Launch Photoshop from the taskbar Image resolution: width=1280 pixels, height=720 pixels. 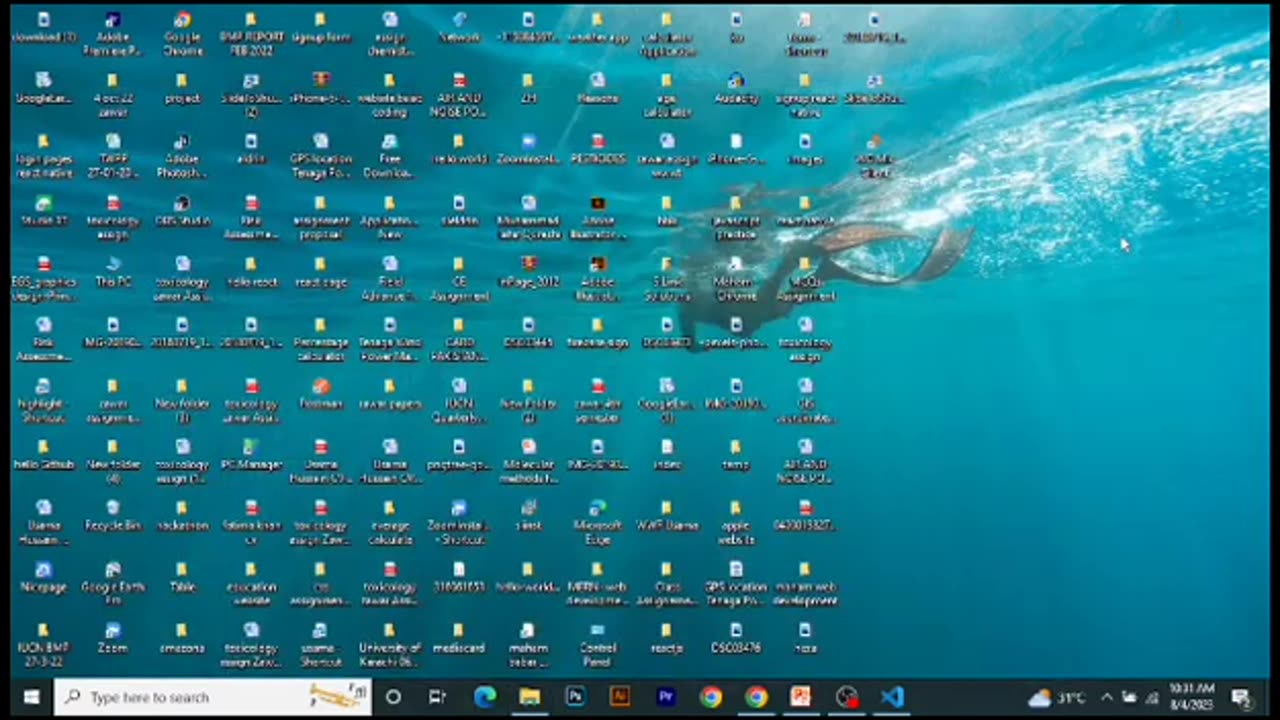(575, 697)
